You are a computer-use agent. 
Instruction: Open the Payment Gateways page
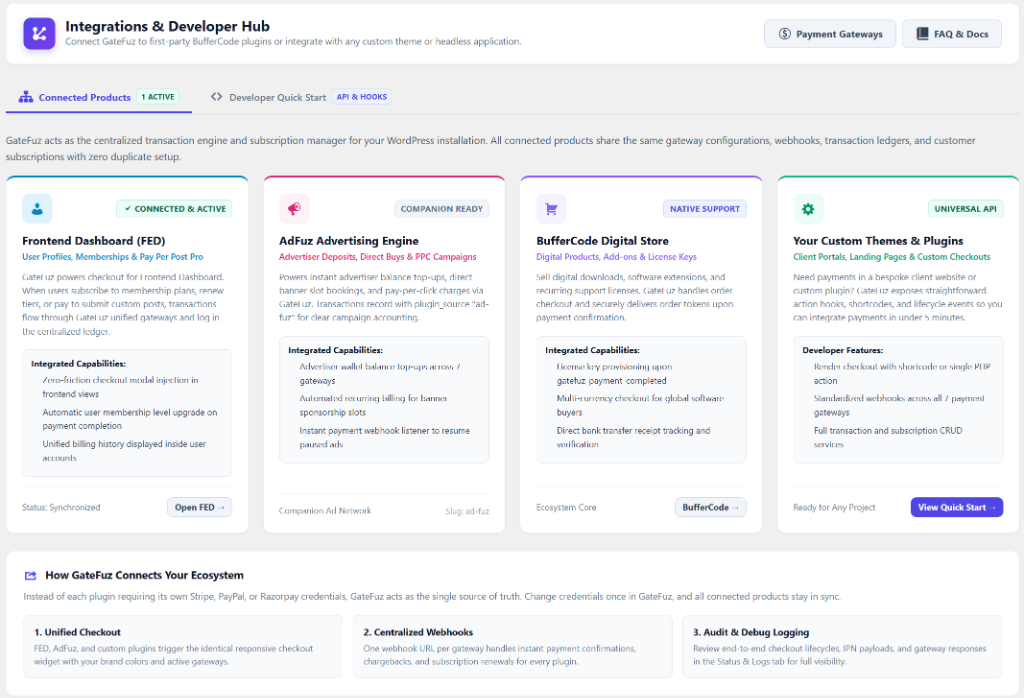[830, 34]
